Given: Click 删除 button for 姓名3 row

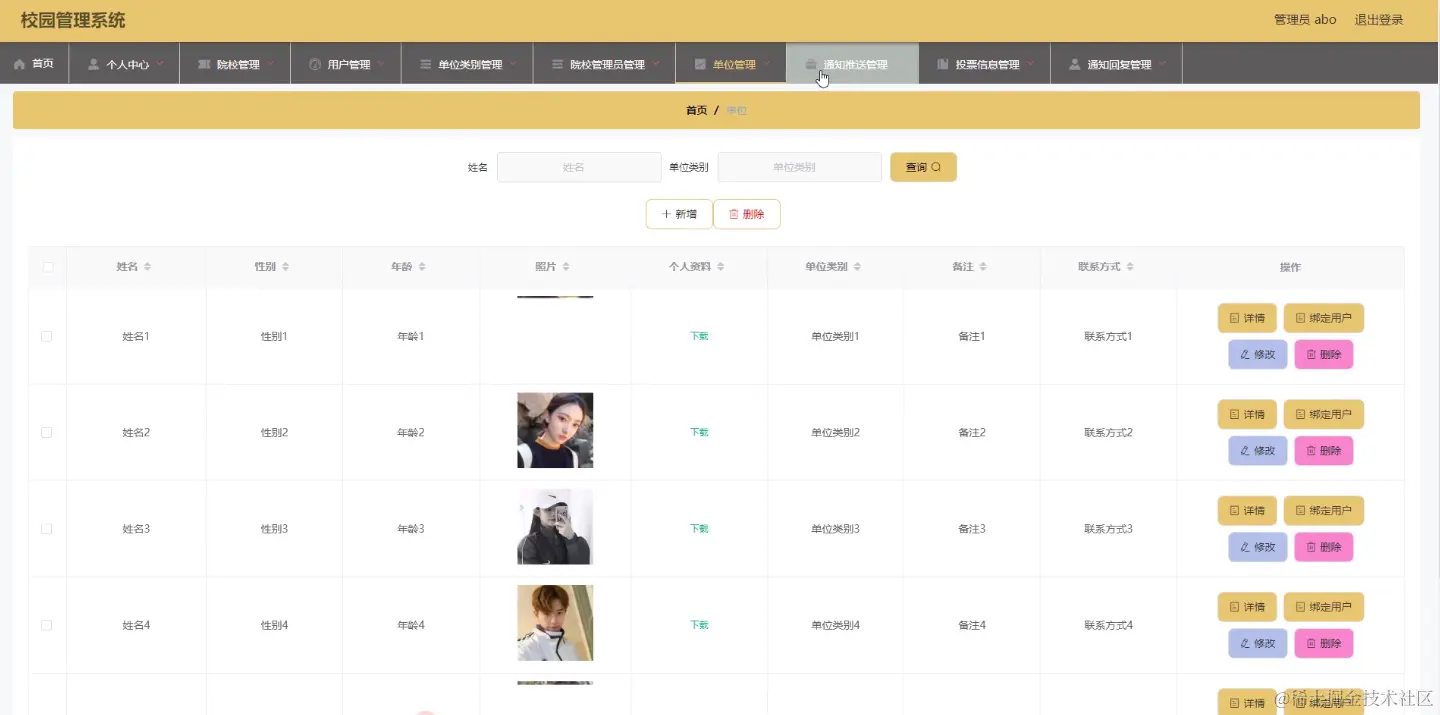Looking at the screenshot, I should pos(1324,547).
